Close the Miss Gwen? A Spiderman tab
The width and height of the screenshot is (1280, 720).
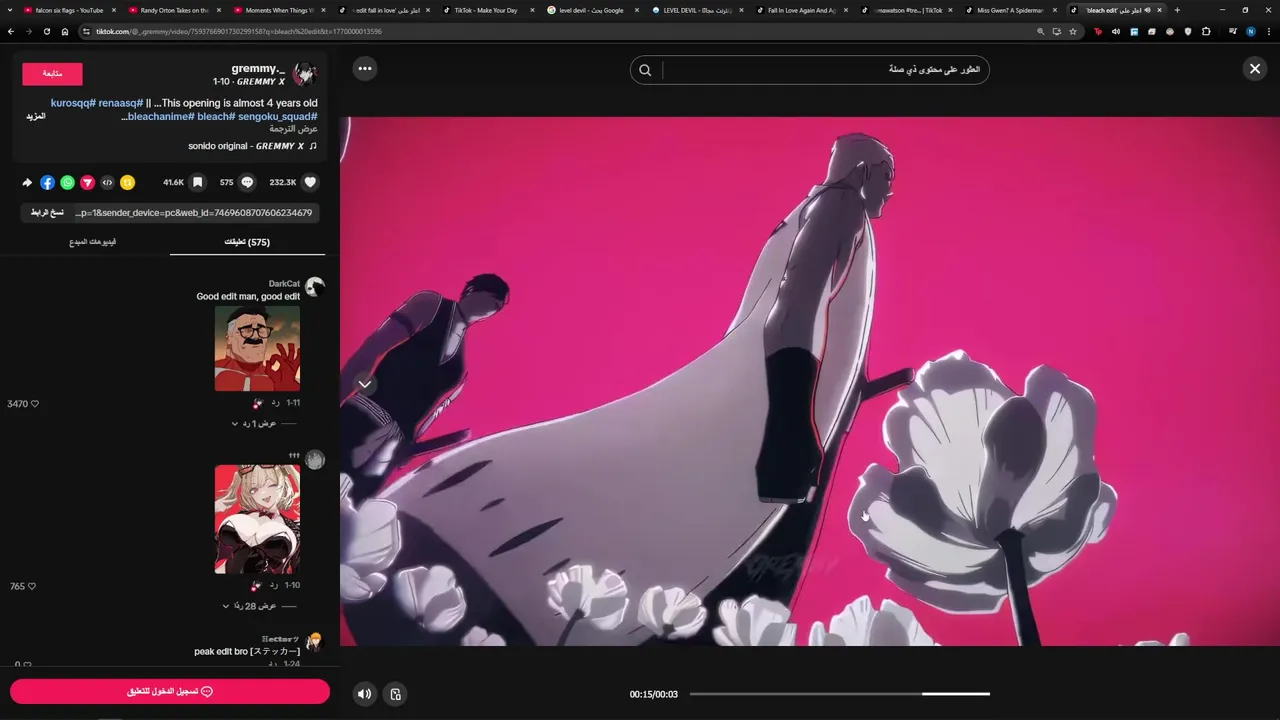[x=1054, y=10]
